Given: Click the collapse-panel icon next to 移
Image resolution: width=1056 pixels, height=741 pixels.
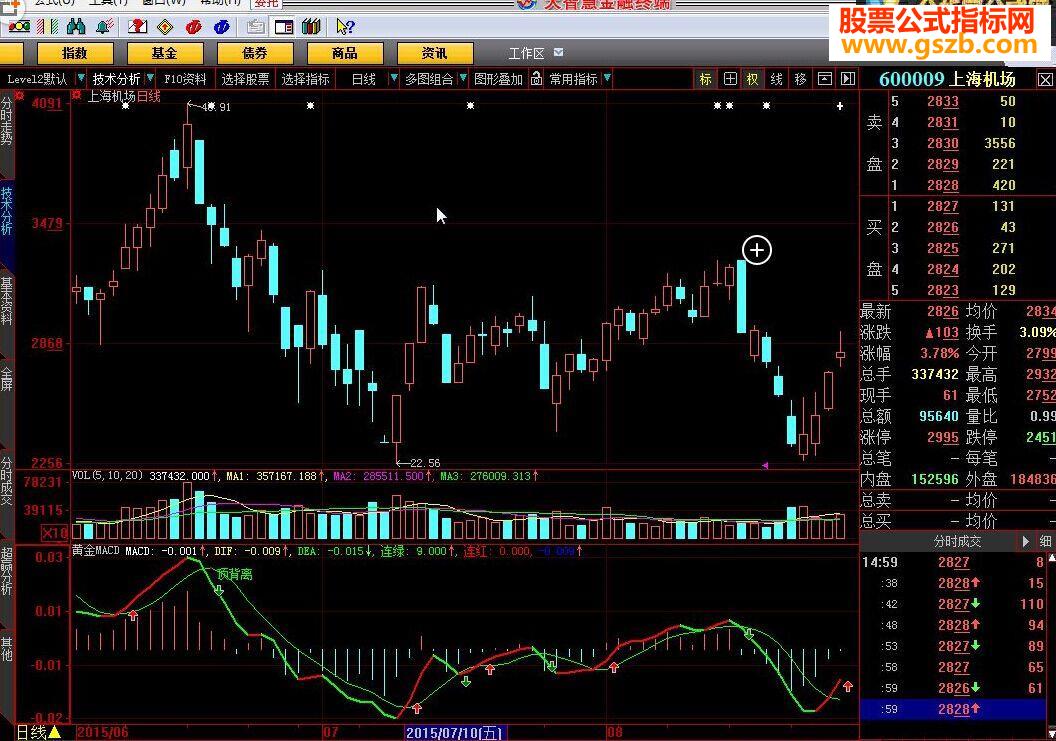Looking at the screenshot, I should point(824,79).
